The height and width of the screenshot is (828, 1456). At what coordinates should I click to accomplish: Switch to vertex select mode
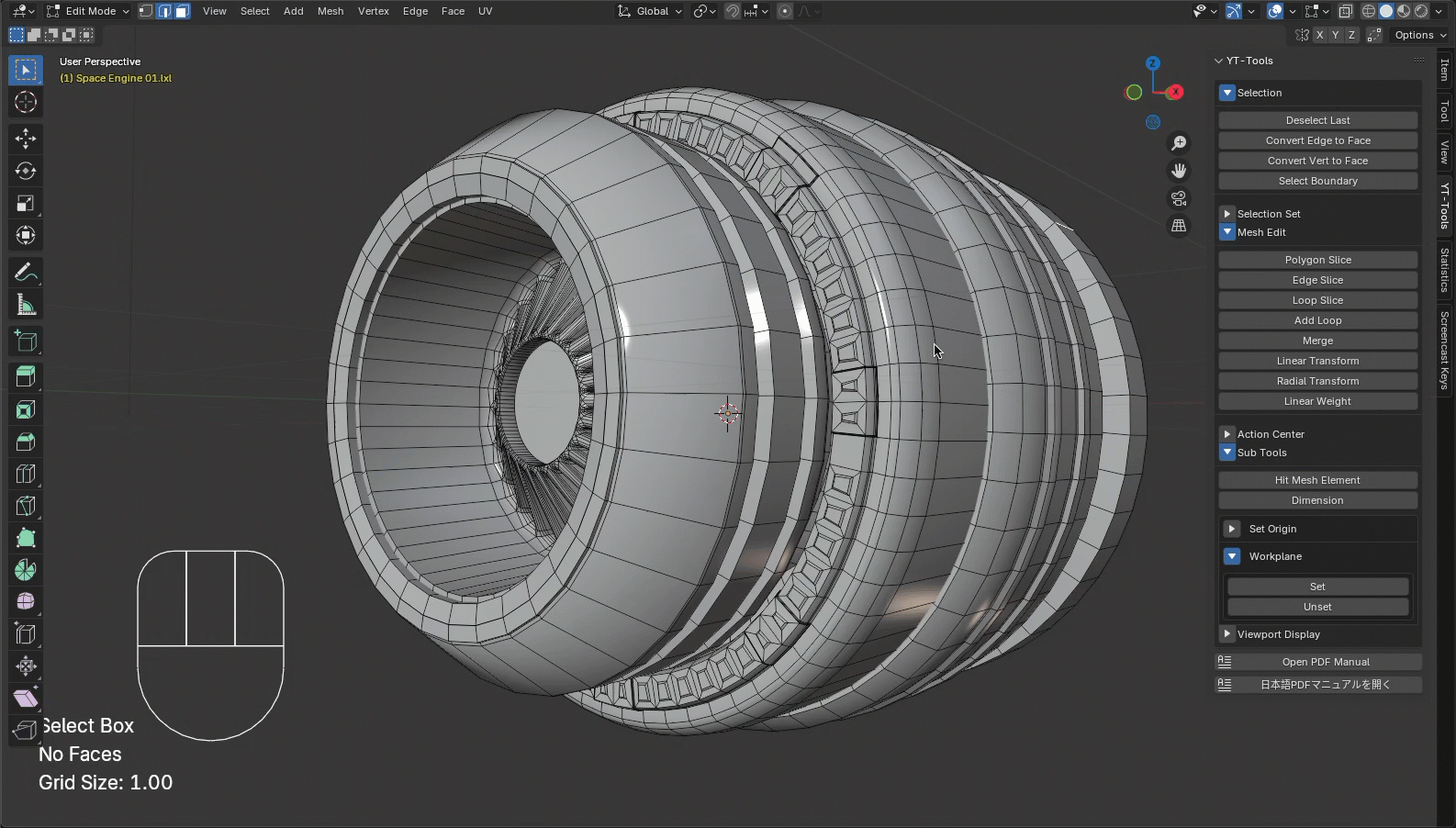(x=146, y=11)
